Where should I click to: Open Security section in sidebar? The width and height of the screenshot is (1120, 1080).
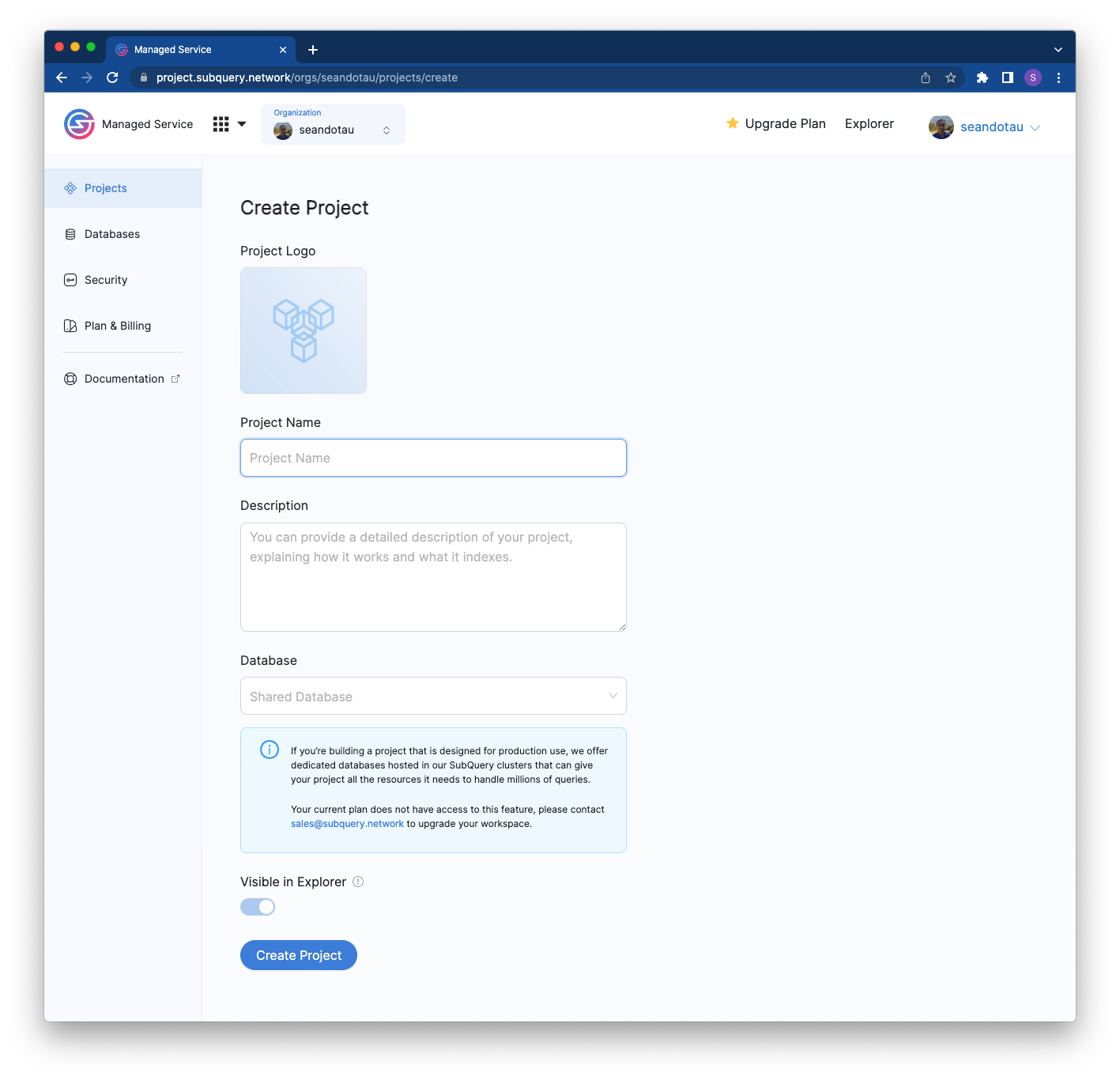coord(105,280)
